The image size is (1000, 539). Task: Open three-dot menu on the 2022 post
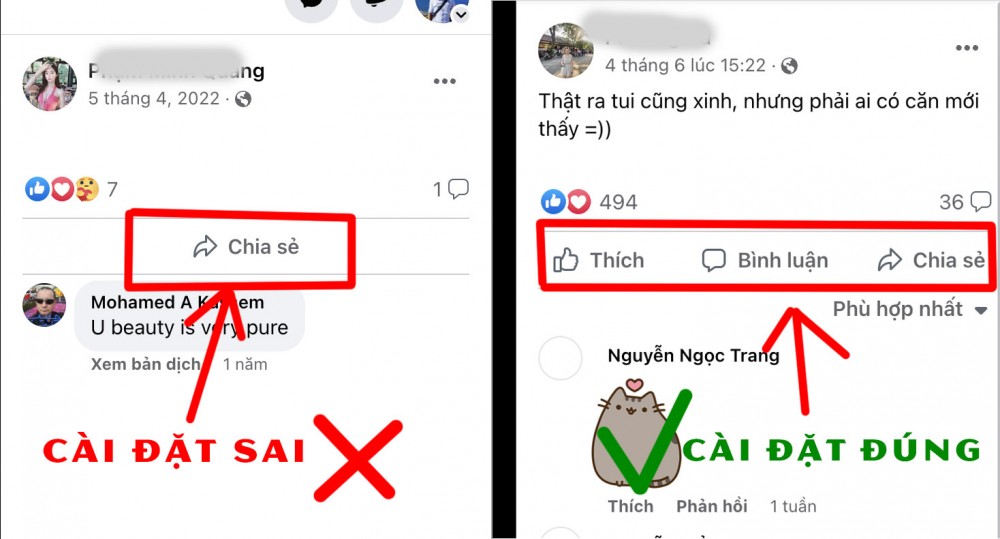tap(445, 81)
